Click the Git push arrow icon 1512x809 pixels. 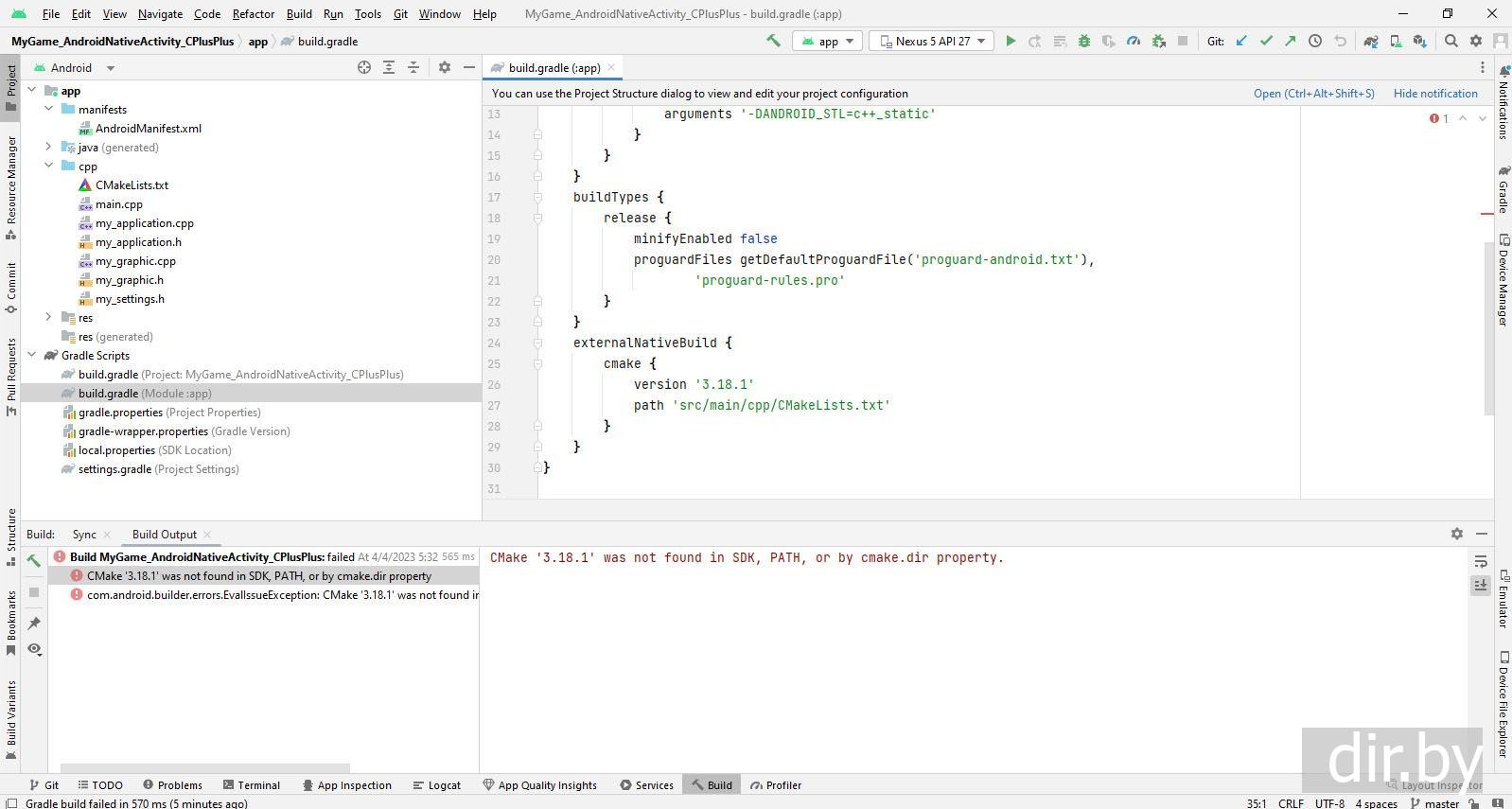[x=1290, y=42]
